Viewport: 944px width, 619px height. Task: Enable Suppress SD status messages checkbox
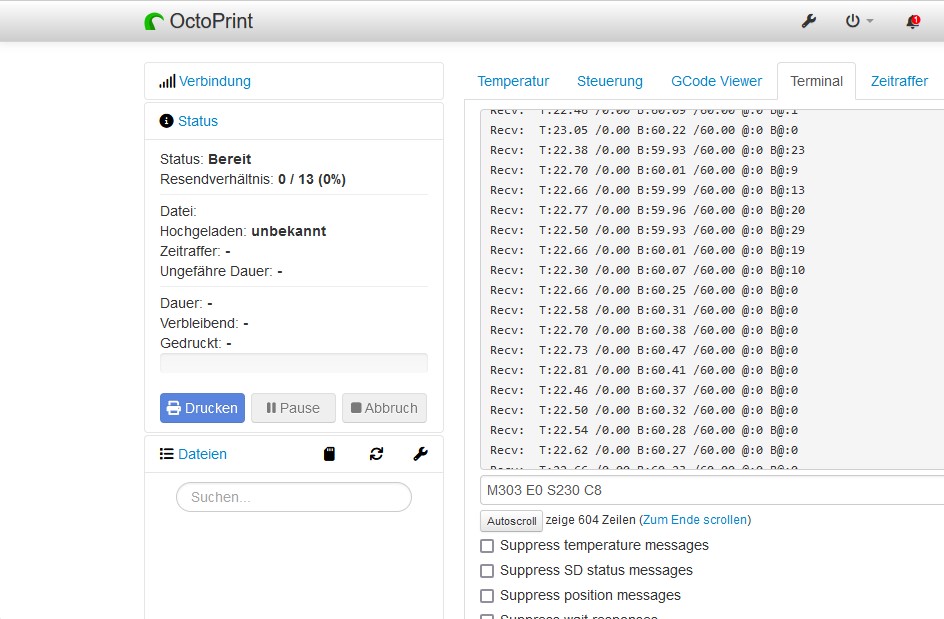tap(487, 571)
